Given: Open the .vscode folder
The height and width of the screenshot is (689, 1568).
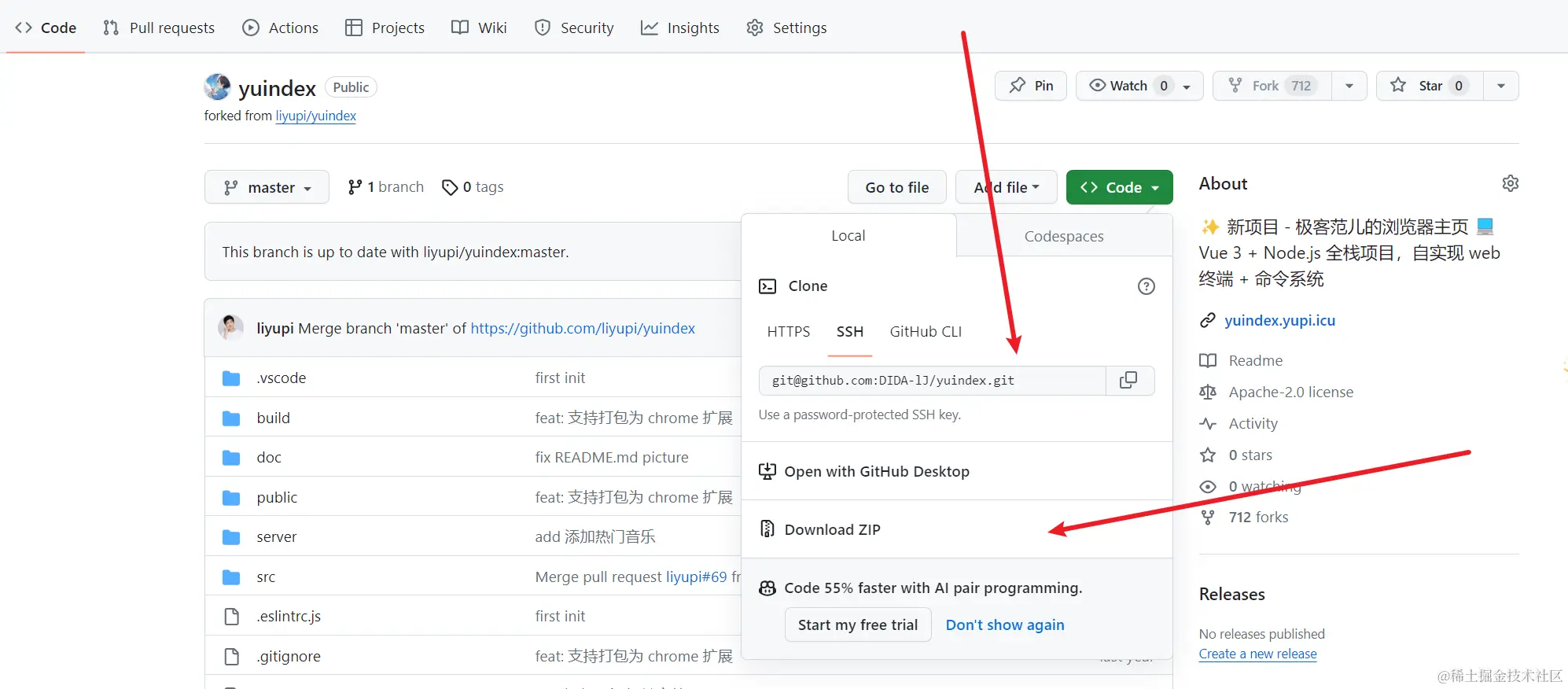Looking at the screenshot, I should point(282,378).
